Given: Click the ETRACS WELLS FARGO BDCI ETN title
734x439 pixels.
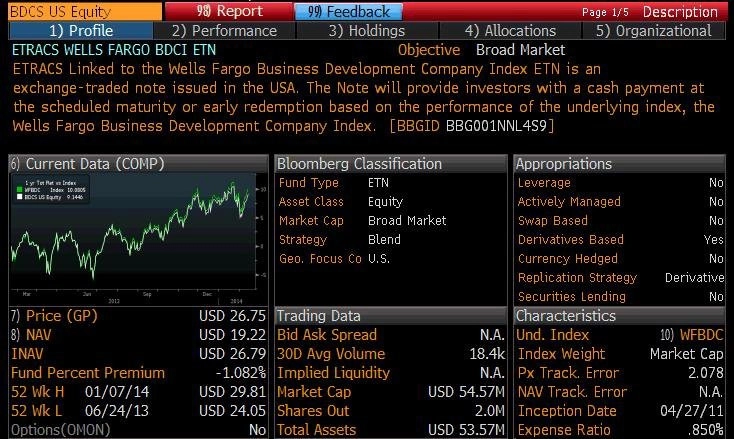Looking at the screenshot, I should 114,50.
